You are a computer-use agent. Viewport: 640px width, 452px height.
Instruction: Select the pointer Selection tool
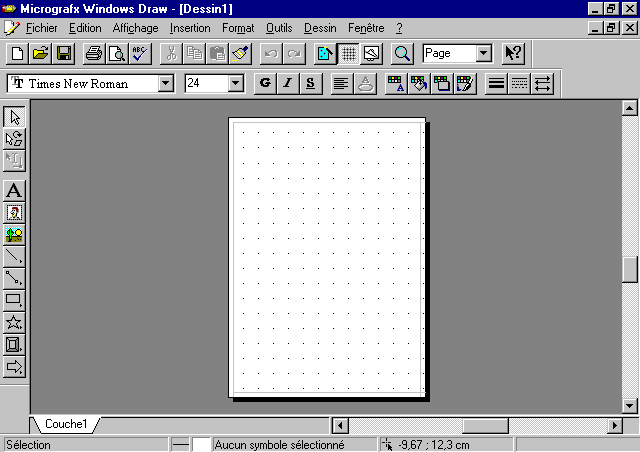tap(14, 117)
